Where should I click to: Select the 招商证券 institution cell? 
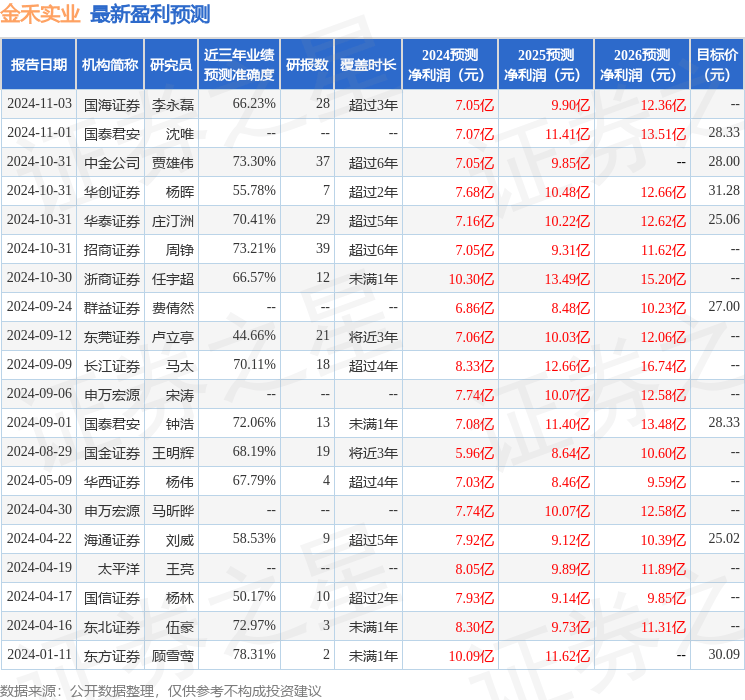point(112,250)
